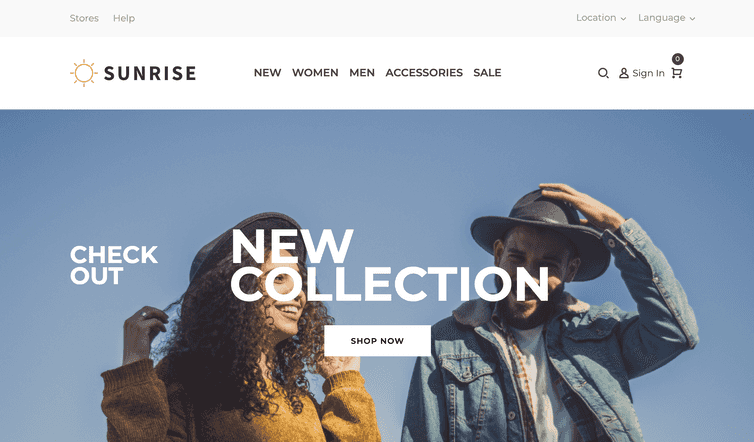Click the cart item count badge
The image size is (754, 442).
(x=678, y=59)
